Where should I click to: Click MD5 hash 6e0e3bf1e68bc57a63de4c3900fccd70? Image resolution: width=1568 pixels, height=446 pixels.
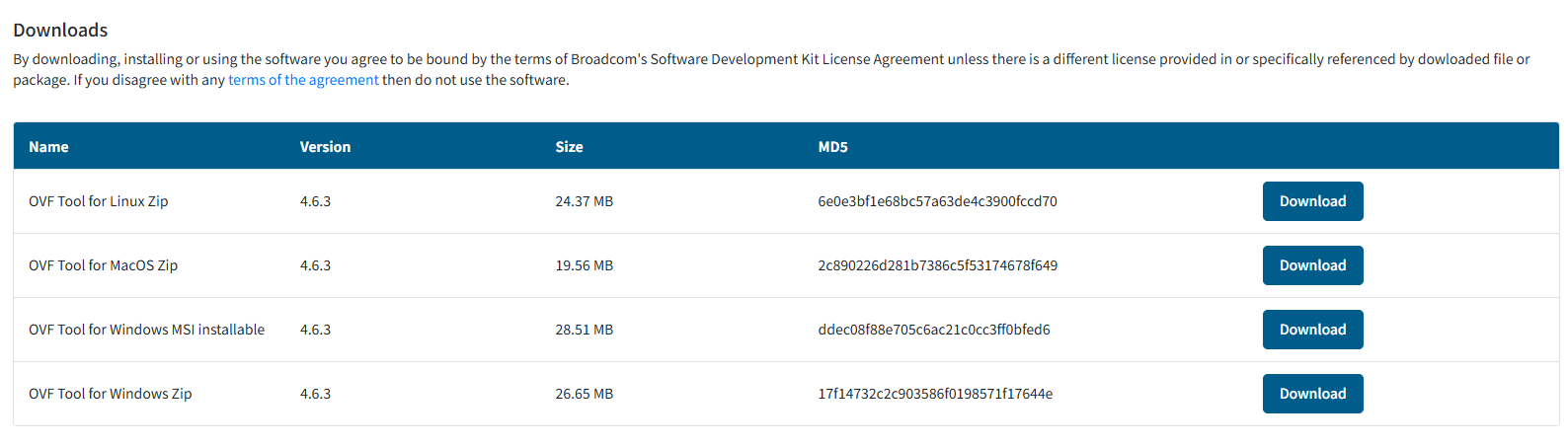(x=937, y=201)
